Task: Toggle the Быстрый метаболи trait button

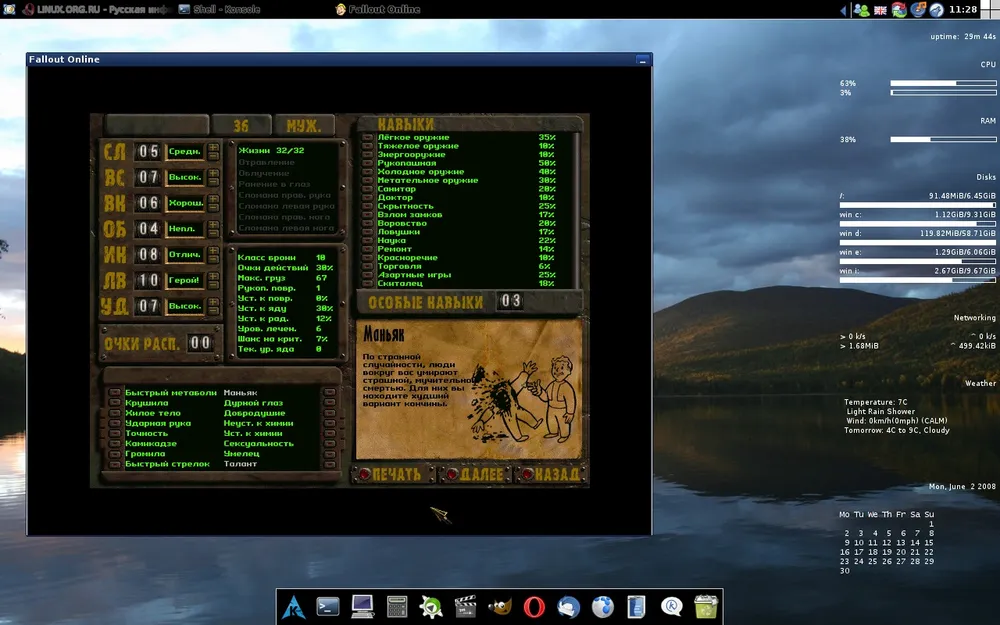Action: (114, 393)
